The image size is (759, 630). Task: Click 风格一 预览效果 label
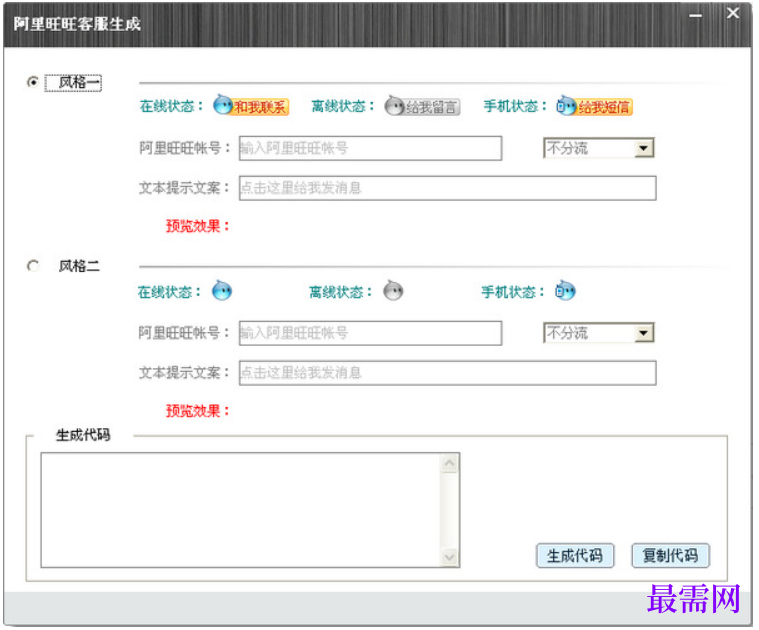[x=197, y=226]
